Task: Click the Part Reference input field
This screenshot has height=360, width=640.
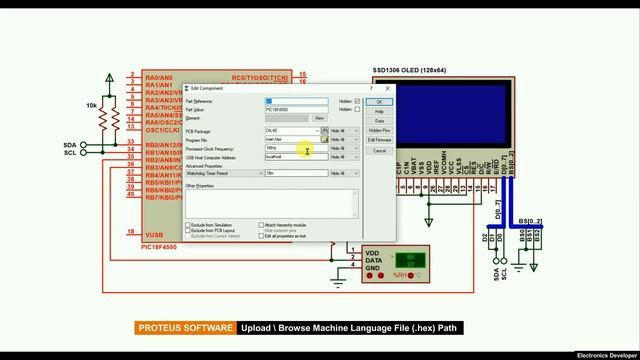Action: 296,101
